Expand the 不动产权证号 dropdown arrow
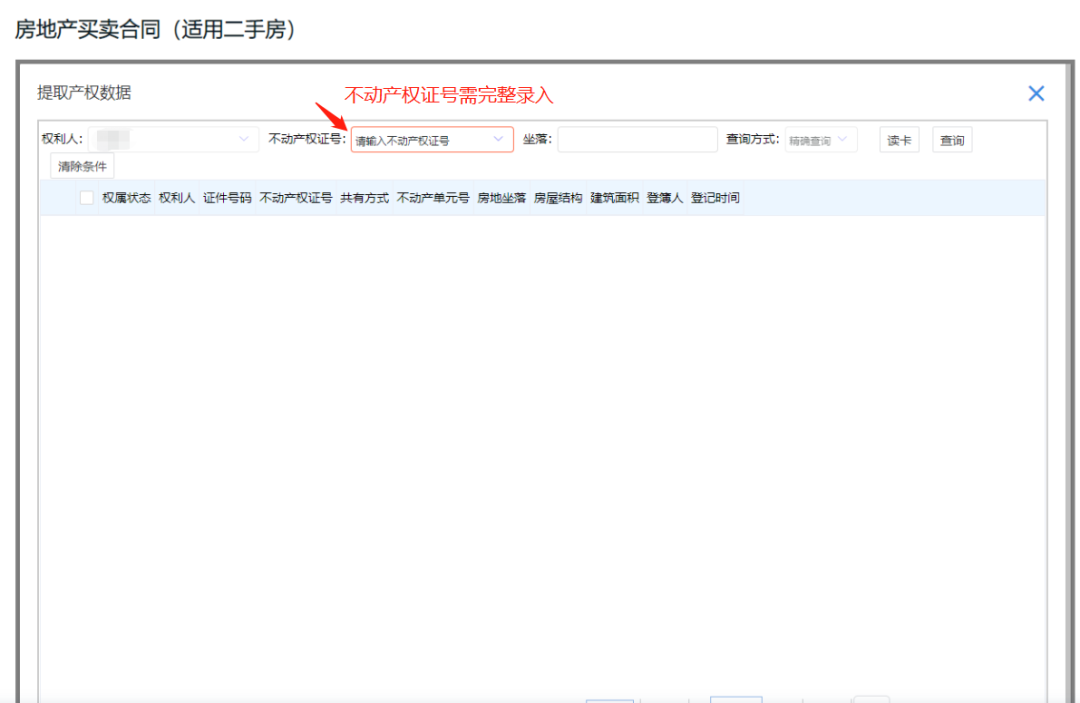Screen dimensions: 1080x703 tap(498, 139)
